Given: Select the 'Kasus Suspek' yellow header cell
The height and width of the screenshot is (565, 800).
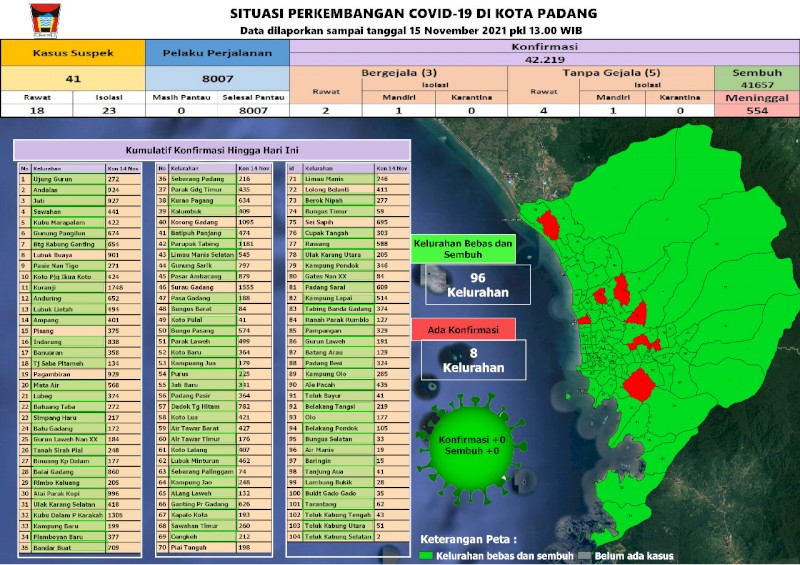Looking at the screenshot, I should pyautogui.click(x=73, y=53).
